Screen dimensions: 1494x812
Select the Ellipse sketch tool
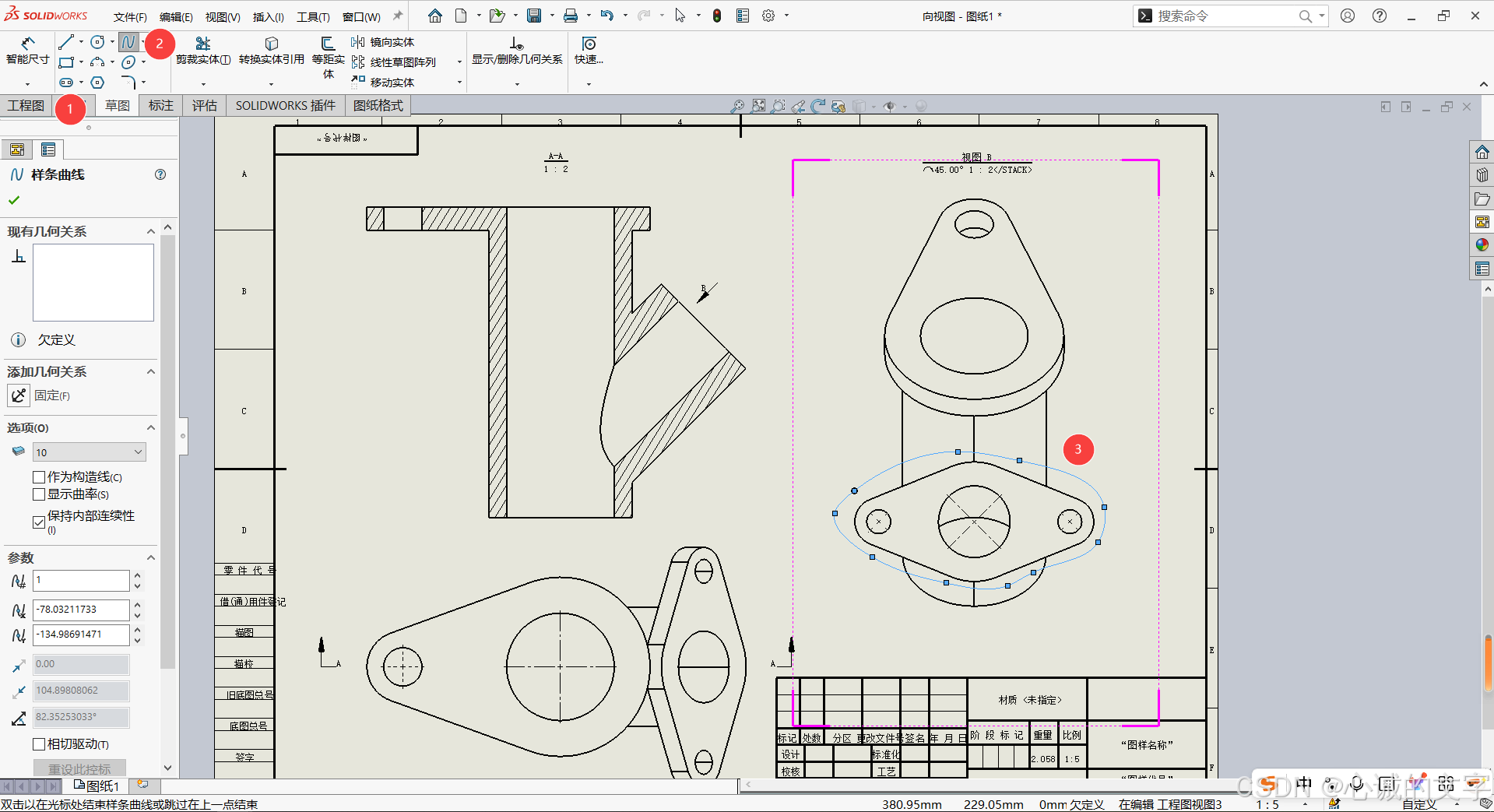128,62
